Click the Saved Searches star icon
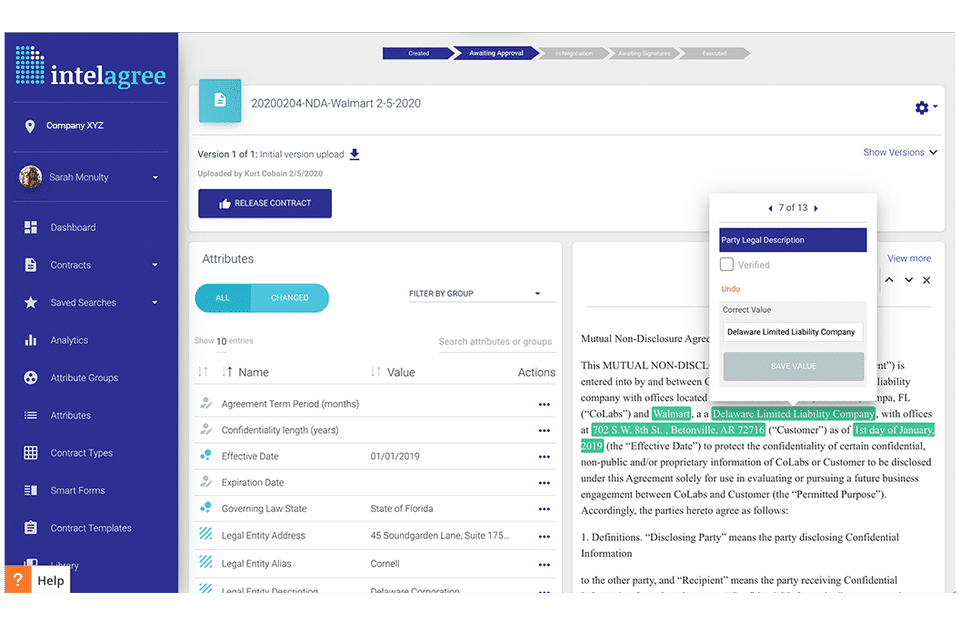This screenshot has width=960, height=625. [30, 302]
